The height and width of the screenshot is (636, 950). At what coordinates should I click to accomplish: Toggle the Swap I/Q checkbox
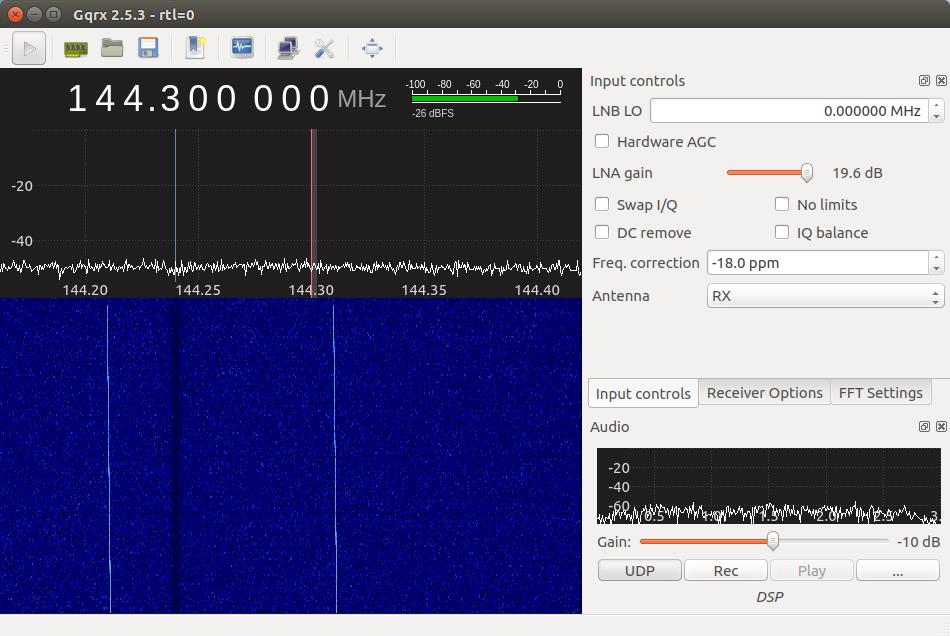602,204
